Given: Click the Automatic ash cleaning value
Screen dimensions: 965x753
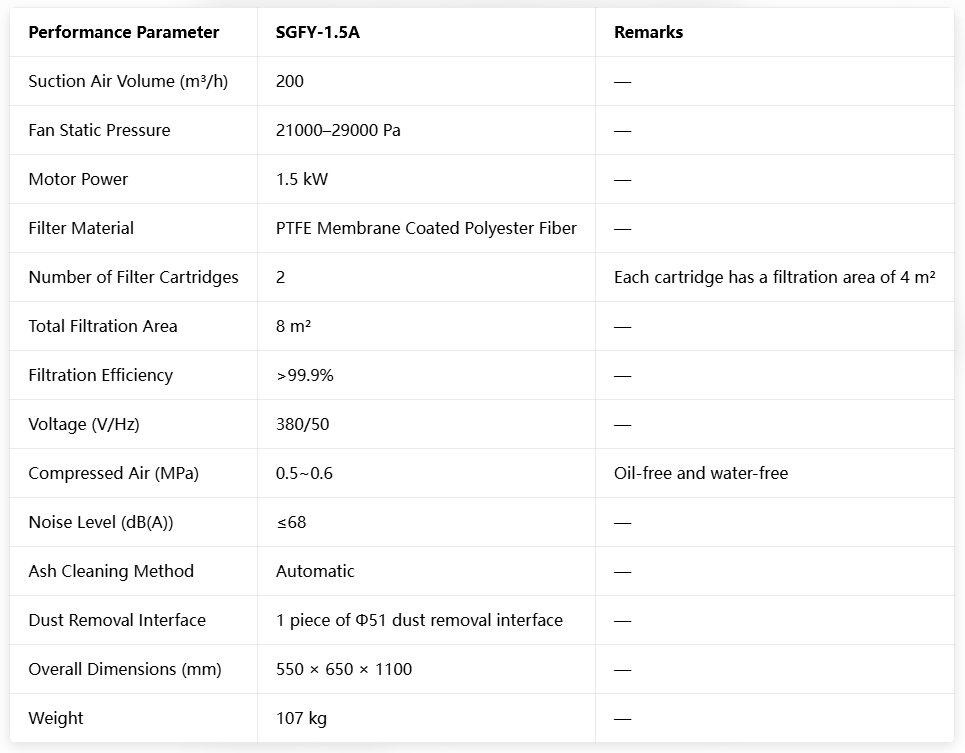Looking at the screenshot, I should pyautogui.click(x=315, y=571).
